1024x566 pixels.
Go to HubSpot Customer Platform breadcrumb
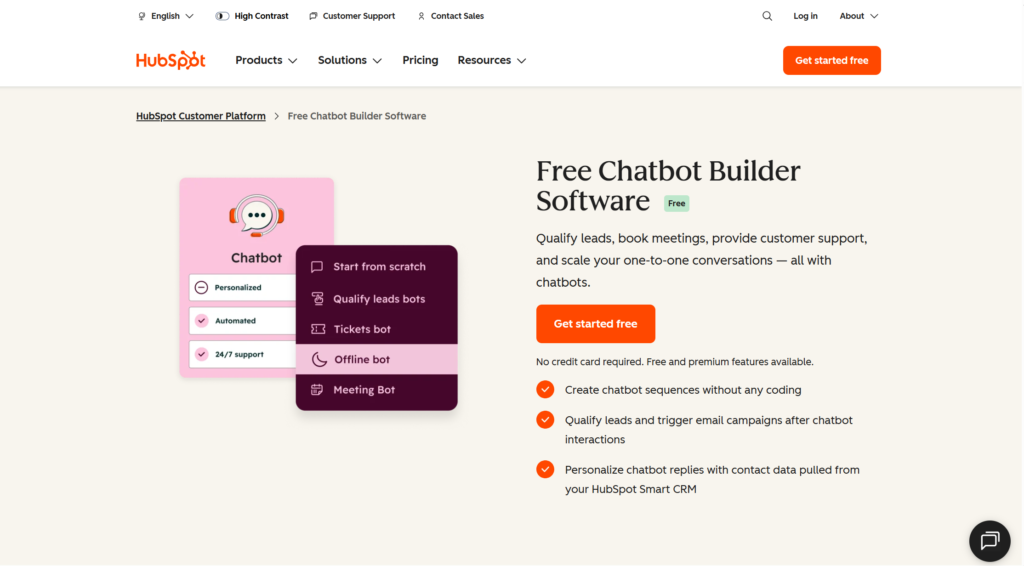(200, 116)
